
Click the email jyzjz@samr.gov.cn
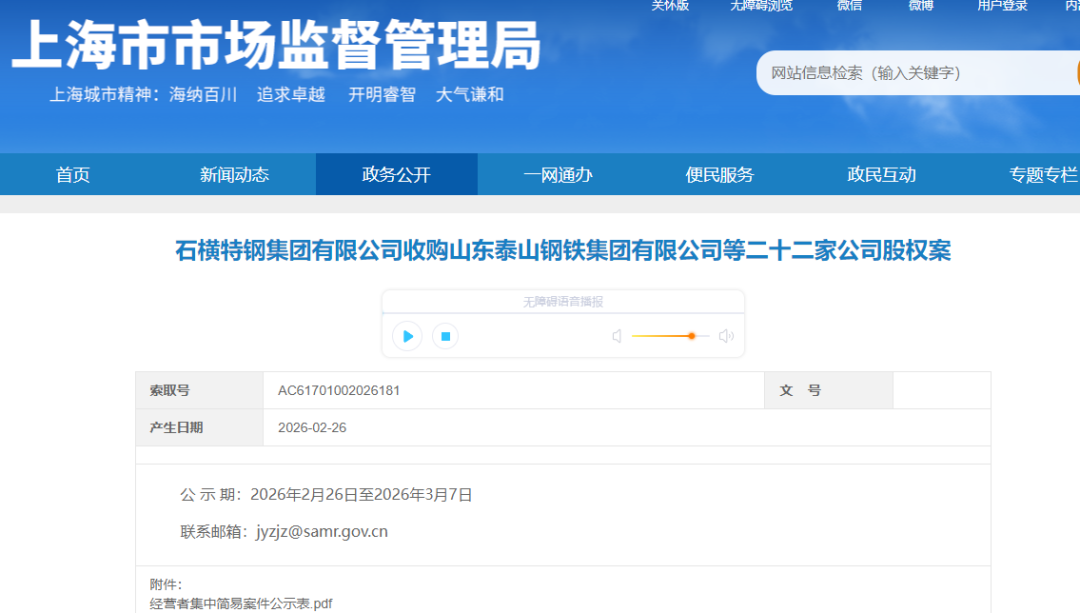click(x=322, y=532)
